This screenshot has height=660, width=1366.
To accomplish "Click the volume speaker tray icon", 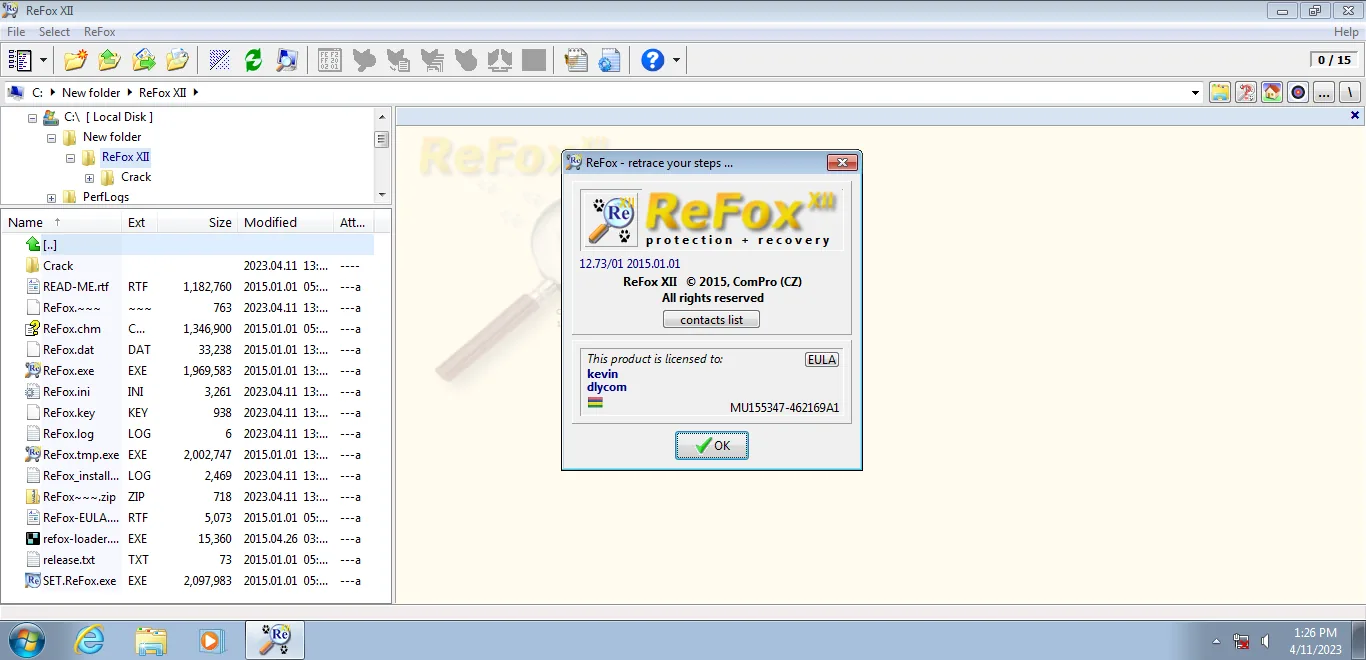I will tap(1265, 641).
